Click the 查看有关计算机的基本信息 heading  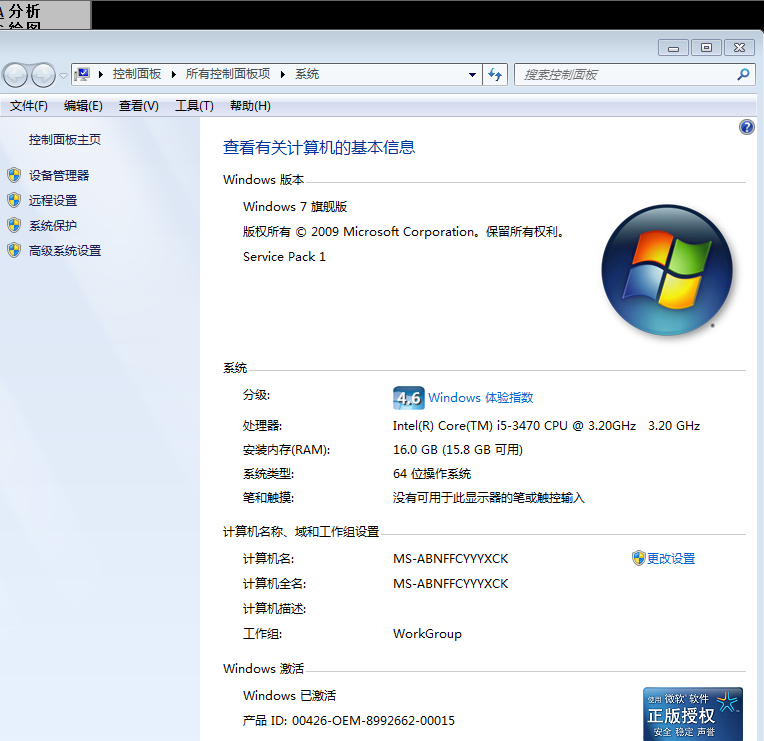coord(319,147)
